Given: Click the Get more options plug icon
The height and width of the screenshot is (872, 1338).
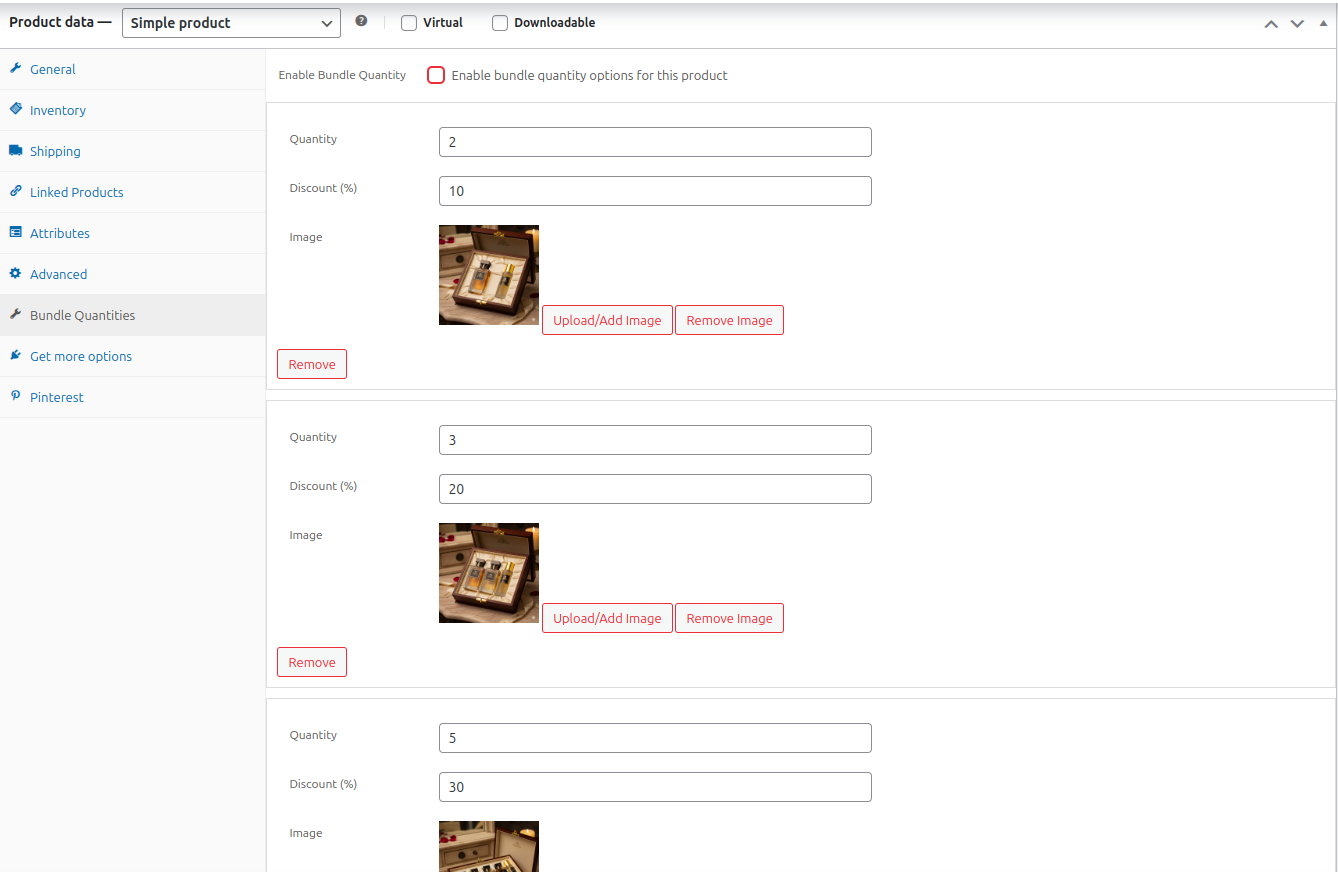Looking at the screenshot, I should tap(16, 355).
